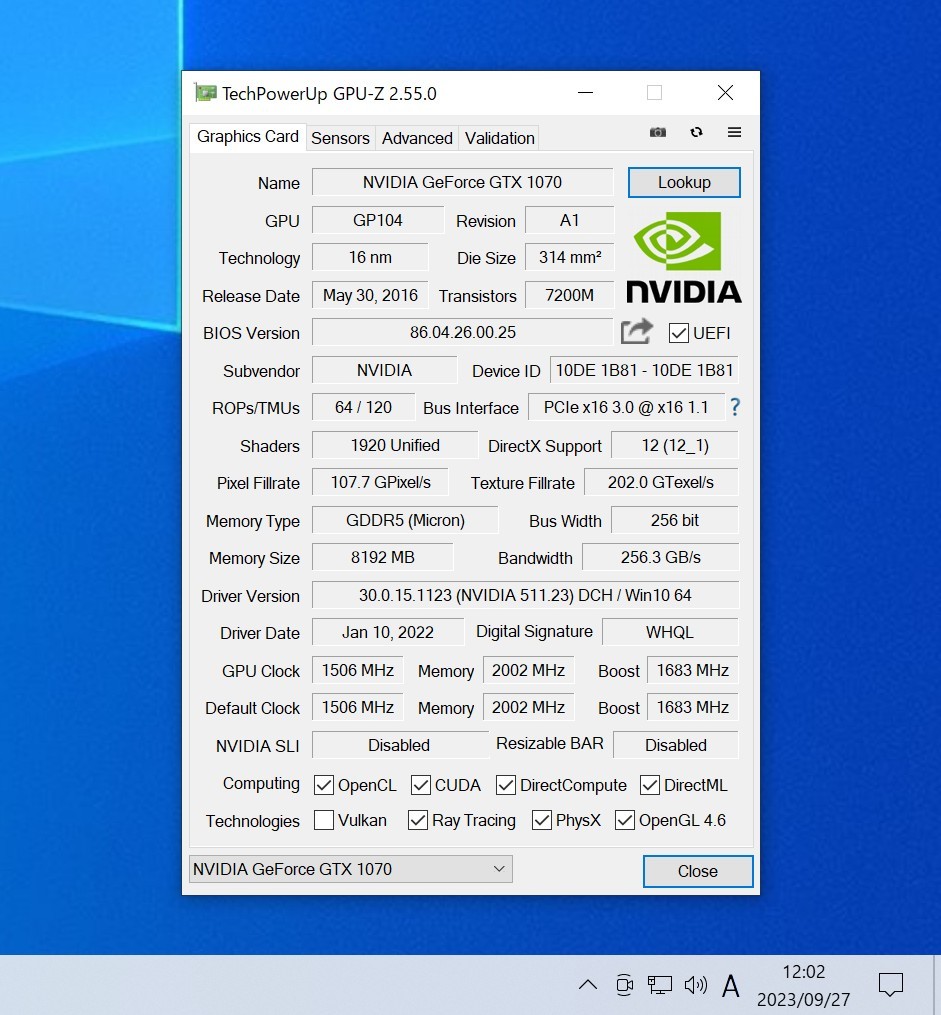941x1015 pixels.
Task: Toggle the OpenCL checkbox
Action: (x=324, y=785)
